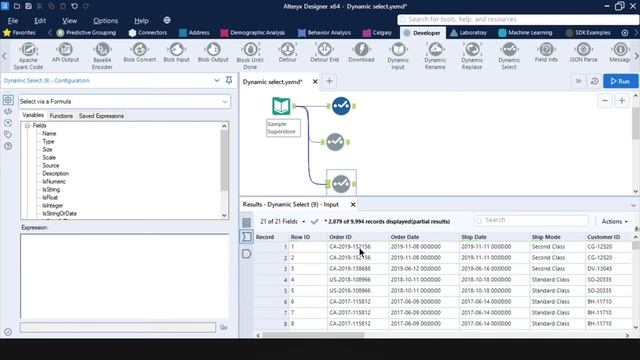Screen dimensions: 640x360
Task: Click the middle gray Dynamic Select node
Action: click(x=335, y=142)
